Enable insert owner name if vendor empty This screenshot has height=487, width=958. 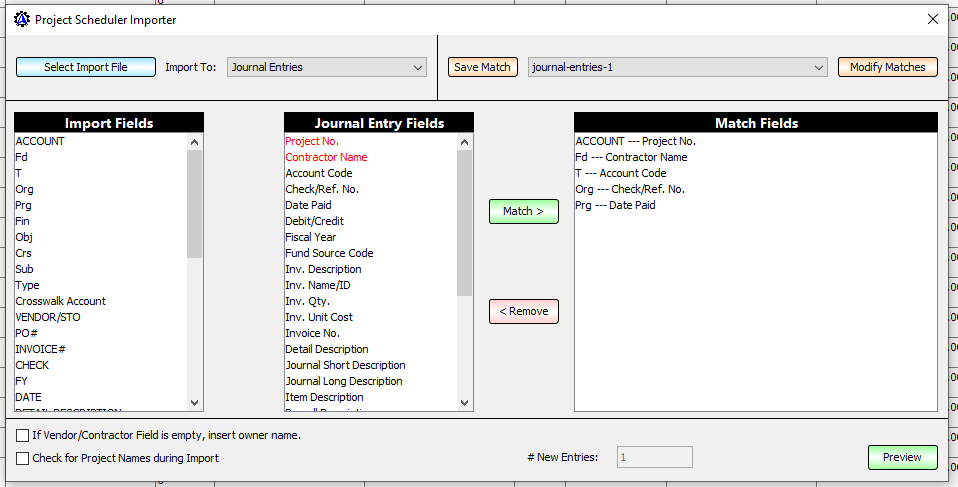pos(23,436)
